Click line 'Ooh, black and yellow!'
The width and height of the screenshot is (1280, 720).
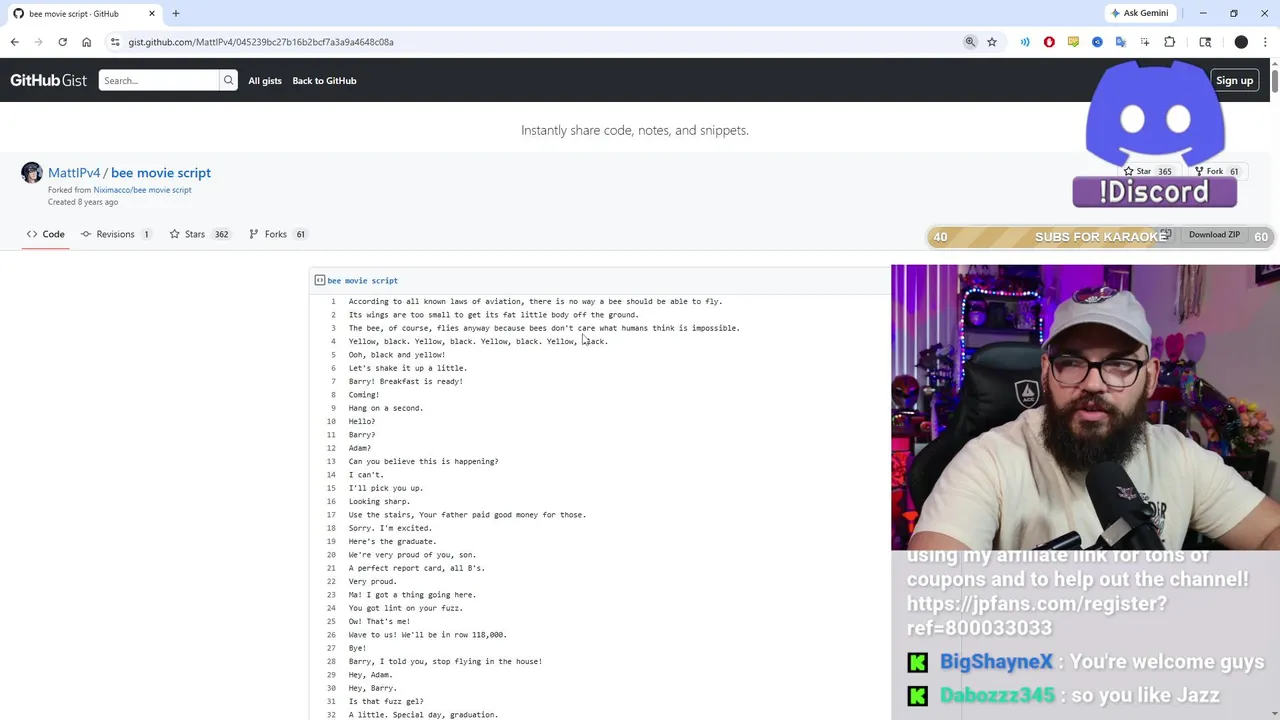(x=396, y=354)
